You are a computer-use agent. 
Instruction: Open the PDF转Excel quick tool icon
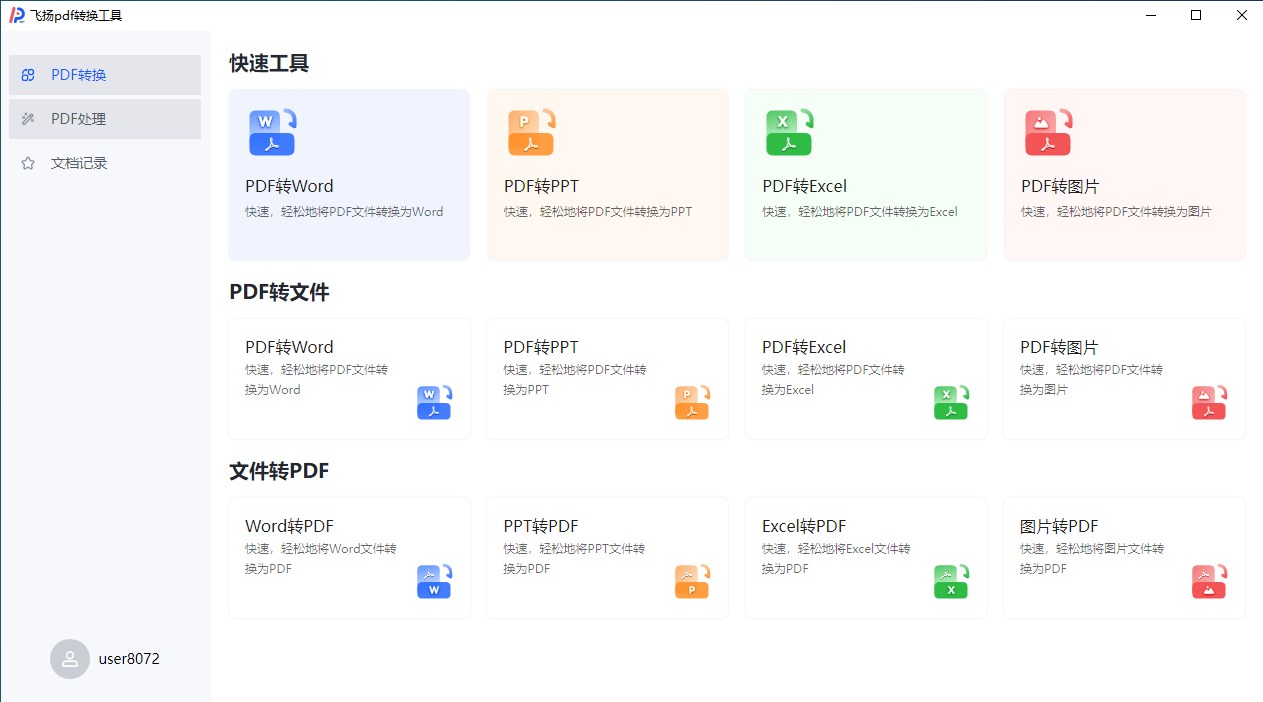[789, 131]
